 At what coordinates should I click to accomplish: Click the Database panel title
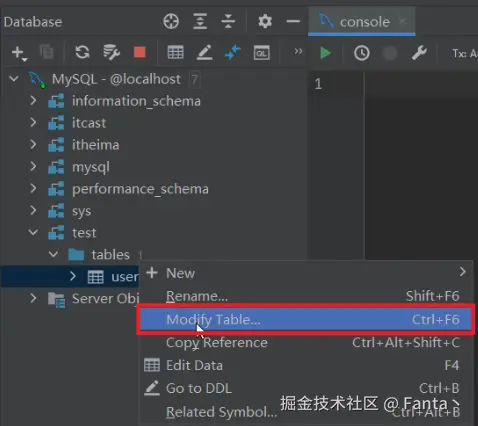(x=33, y=22)
